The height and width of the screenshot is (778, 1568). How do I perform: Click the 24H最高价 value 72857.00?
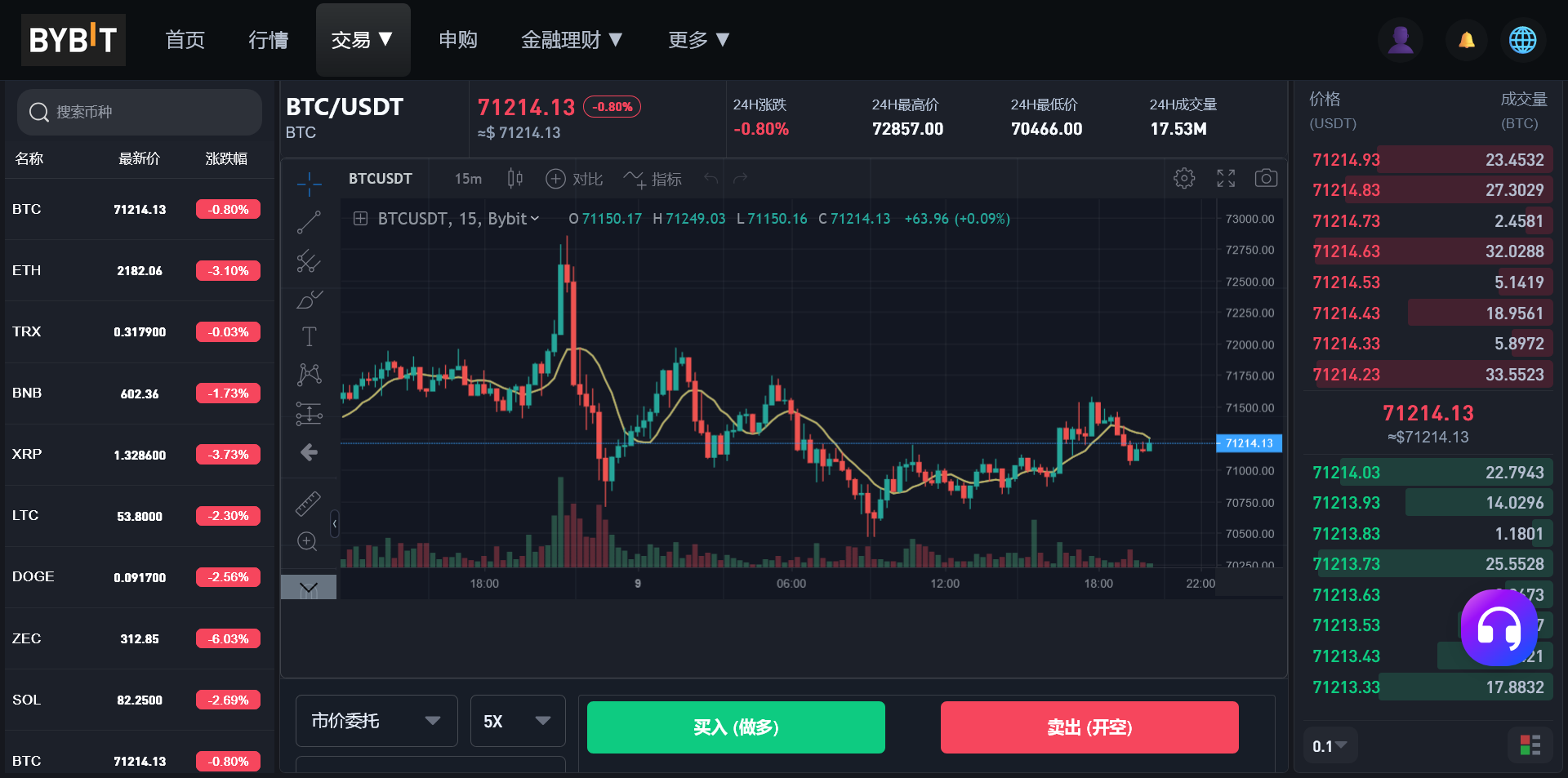(907, 129)
